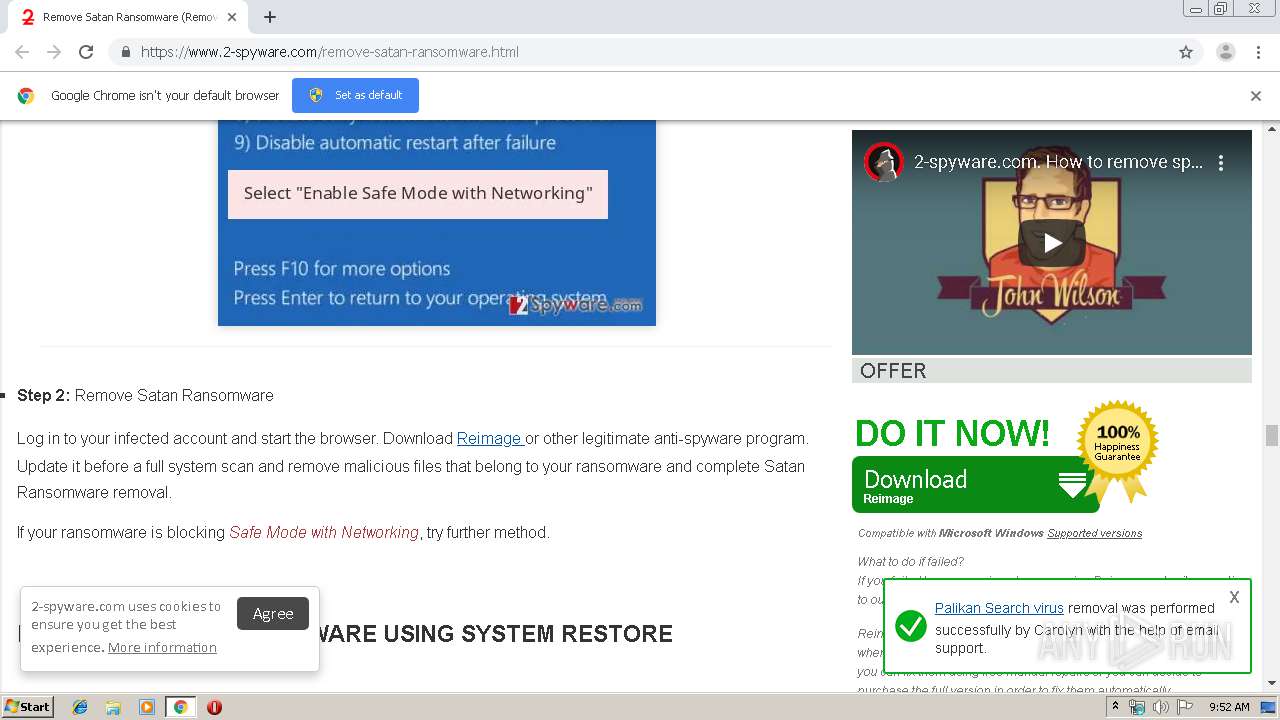Click the Step 2 heading text
This screenshot has height=720, width=1280.
[x=145, y=395]
